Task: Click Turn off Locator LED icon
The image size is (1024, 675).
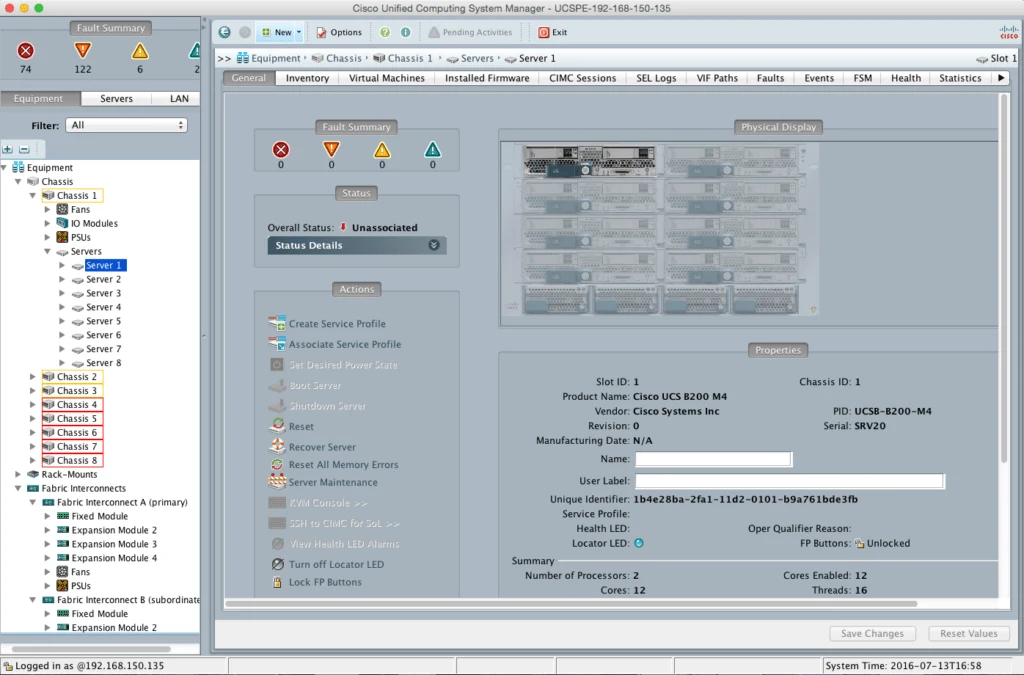Action: (x=278, y=564)
